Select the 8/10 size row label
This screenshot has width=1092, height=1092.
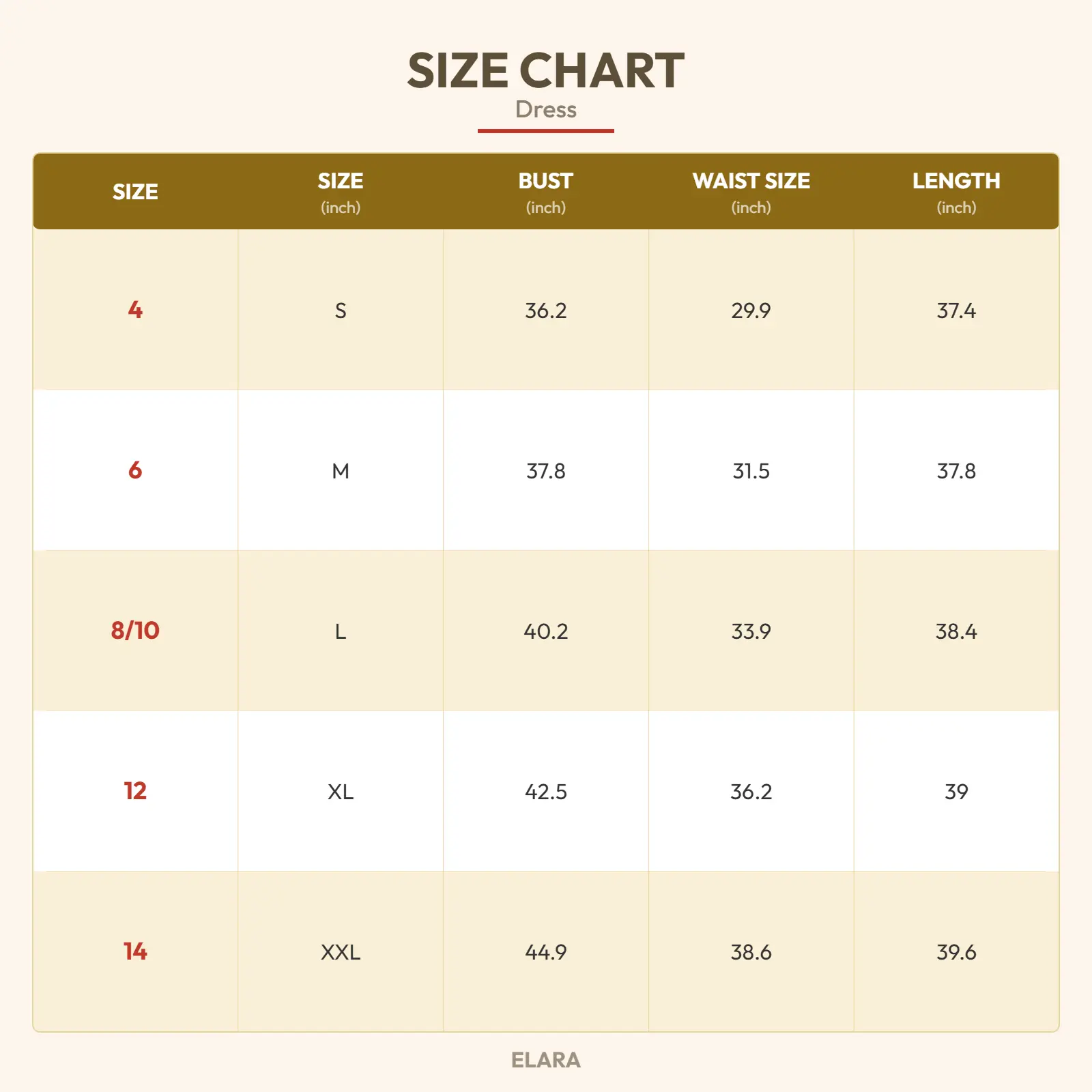click(135, 631)
